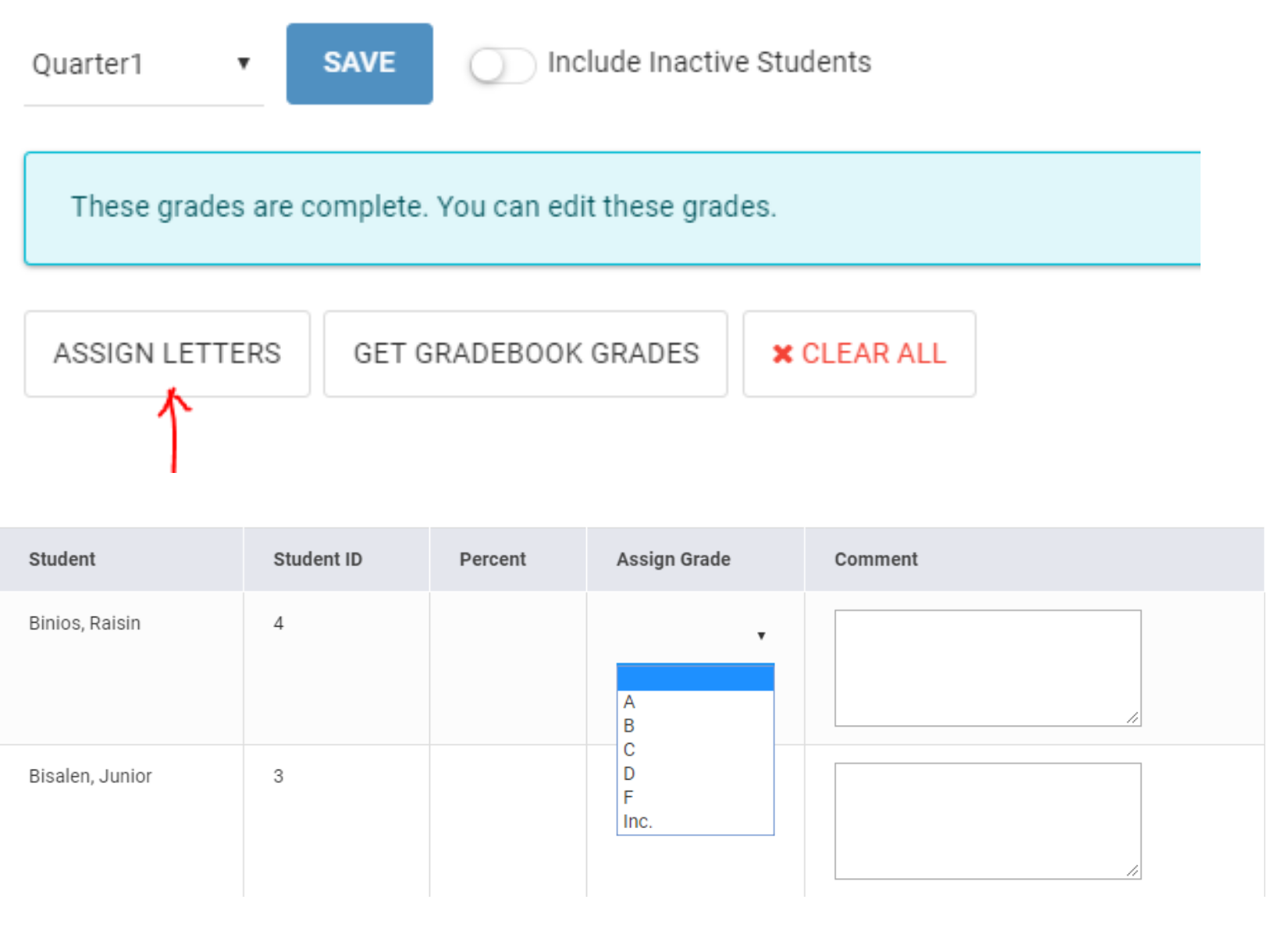Collapse the grade dropdown arrow for Binios, Raisin
Image resolution: width=1288 pixels, height=935 pixels.
point(760,635)
